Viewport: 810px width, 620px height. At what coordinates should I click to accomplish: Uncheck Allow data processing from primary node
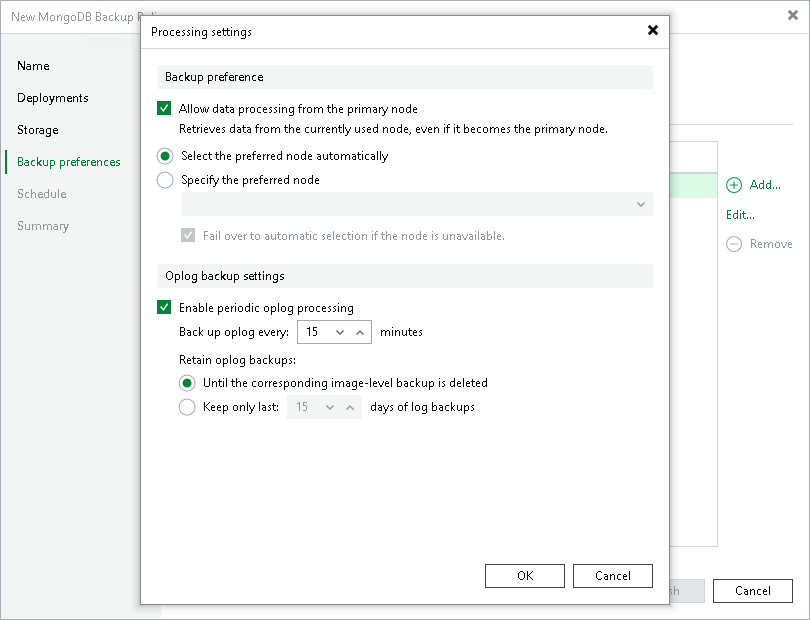coord(164,108)
